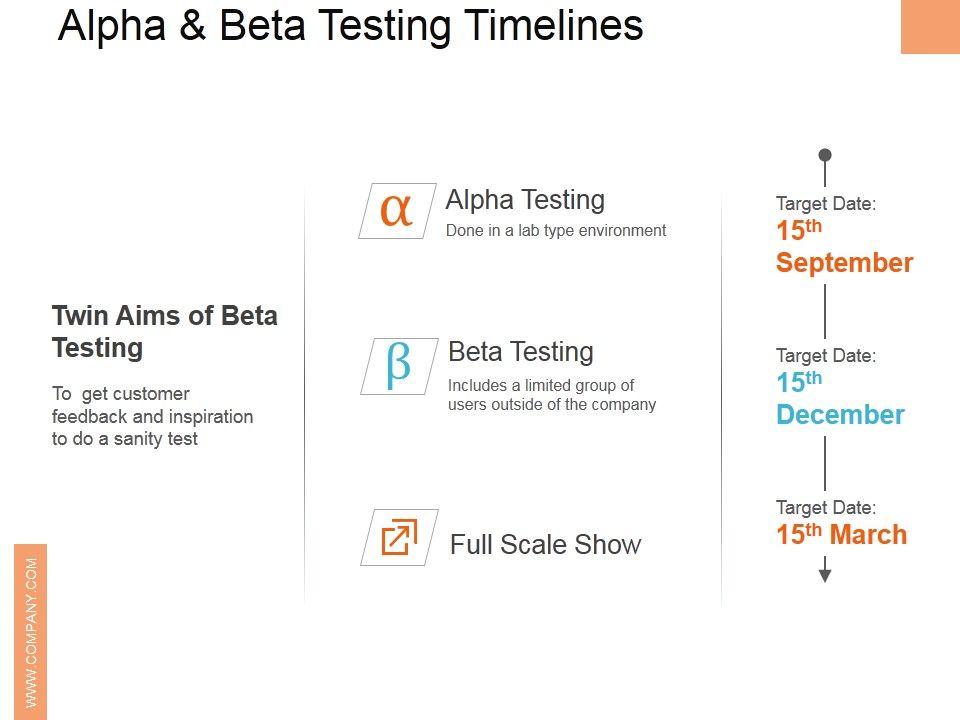Click the blue beta symbol icon
The height and width of the screenshot is (720, 960).
pos(398,365)
